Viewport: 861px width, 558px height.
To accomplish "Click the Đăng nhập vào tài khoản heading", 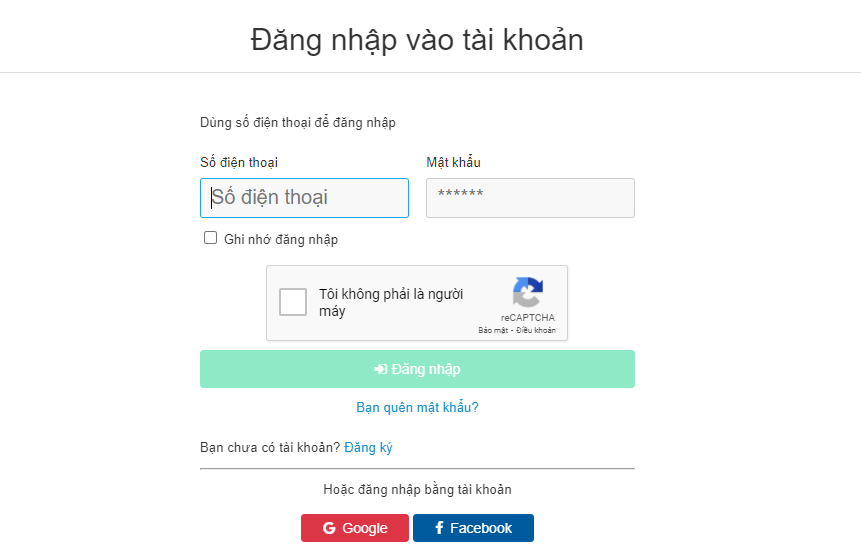I will pos(417,40).
